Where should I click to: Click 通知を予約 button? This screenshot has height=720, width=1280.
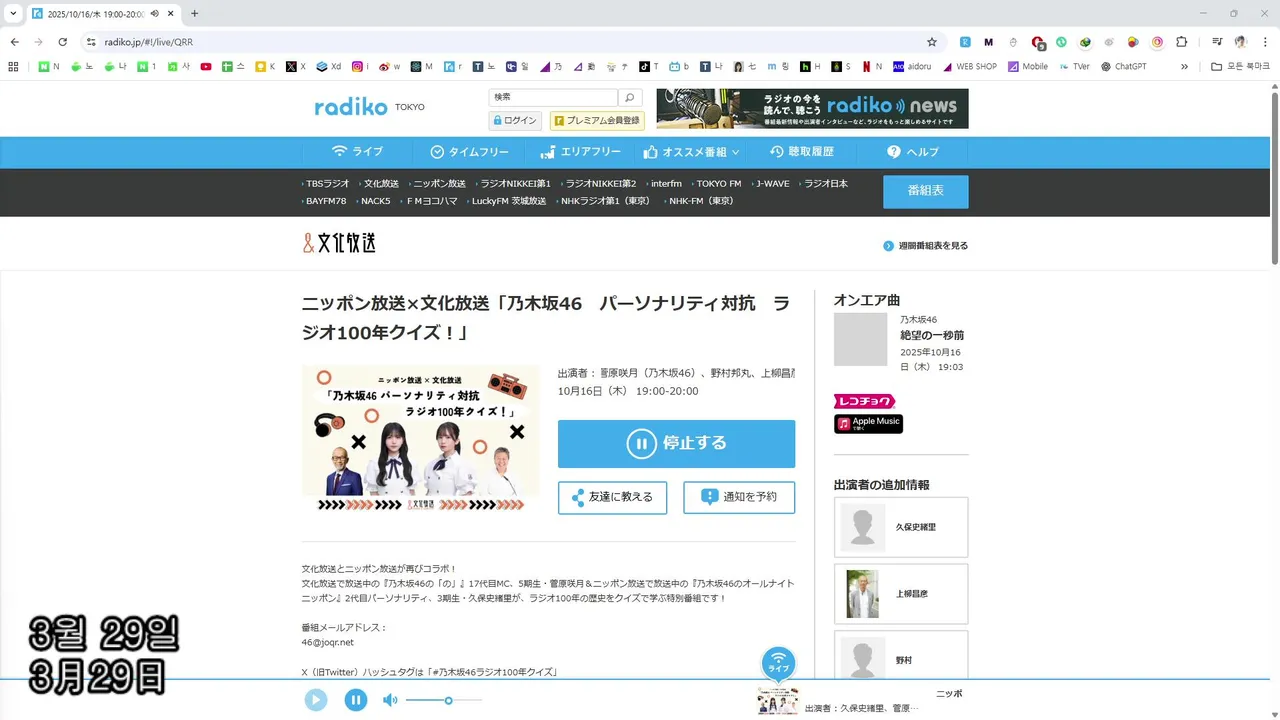point(739,497)
